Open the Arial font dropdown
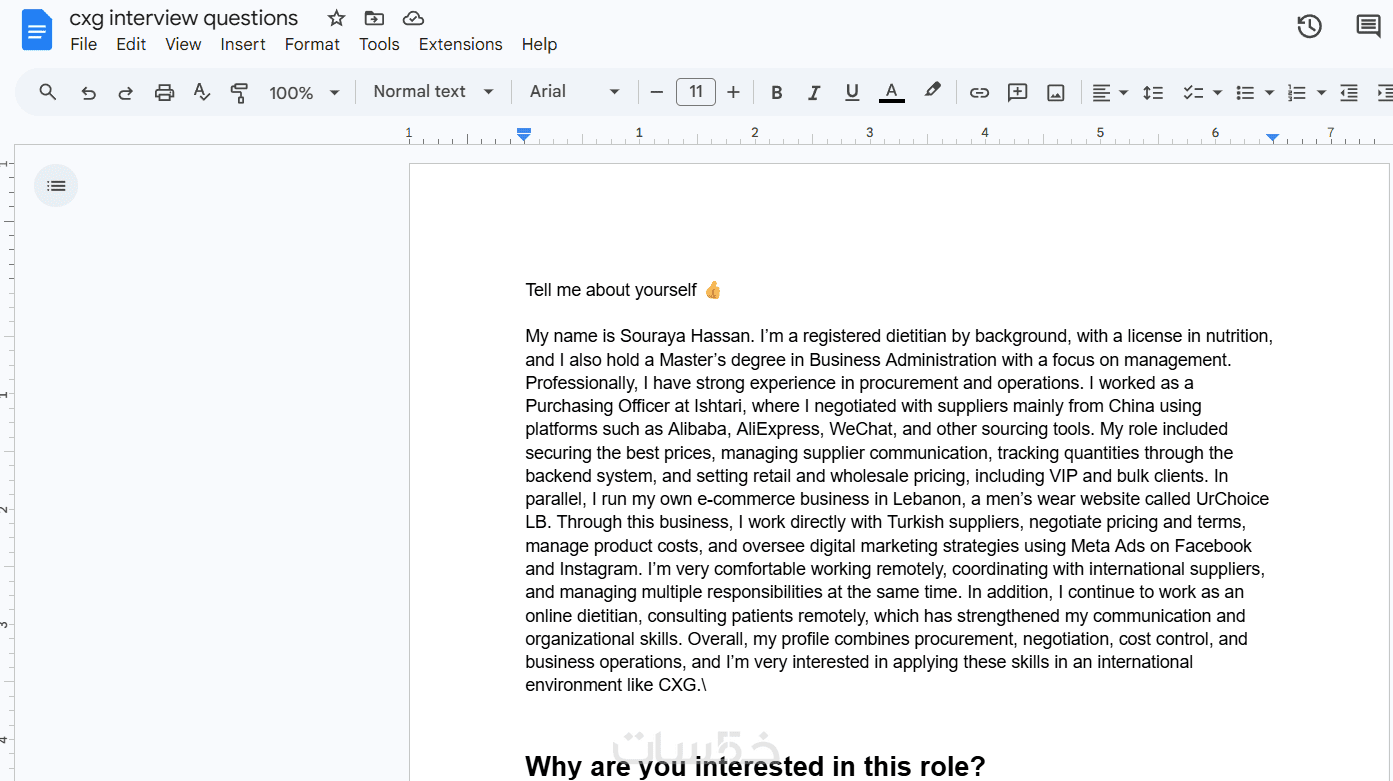Image resolution: width=1393 pixels, height=781 pixels. 575,92
